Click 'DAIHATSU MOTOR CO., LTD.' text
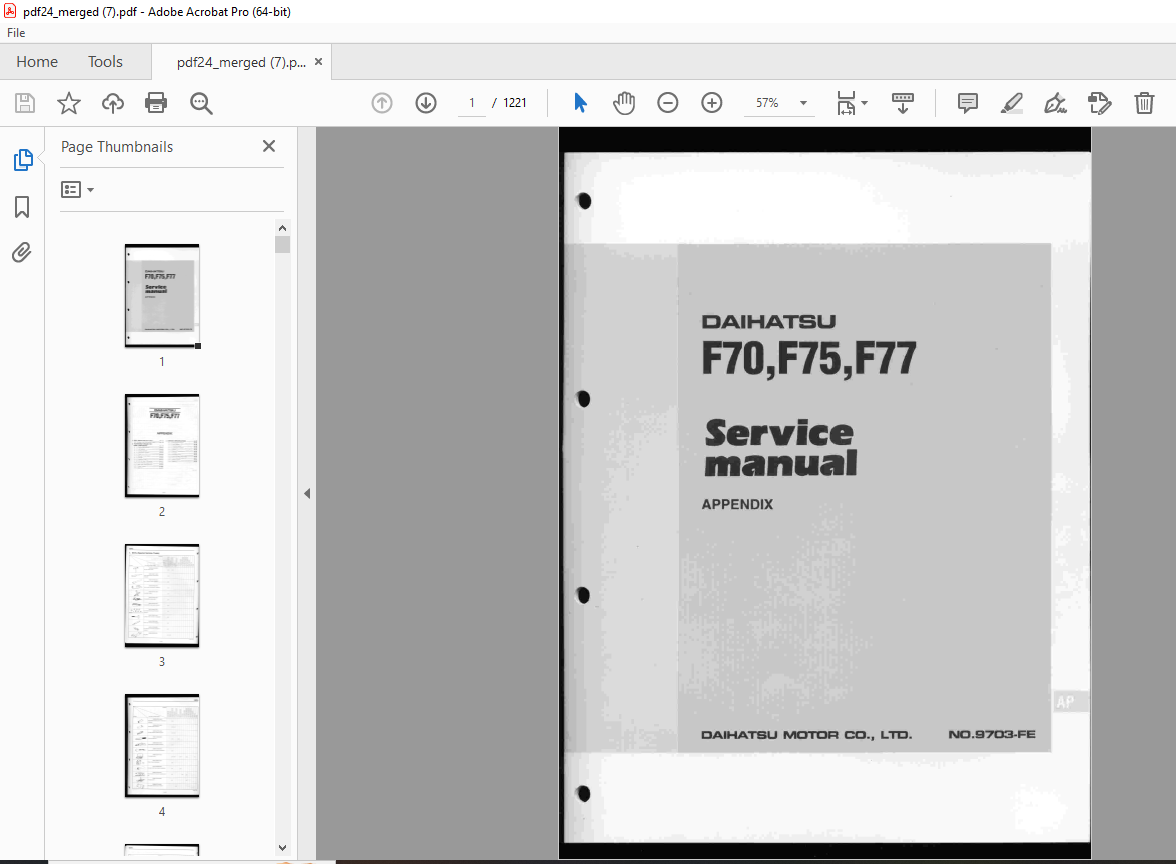This screenshot has height=864, width=1176. 806,735
